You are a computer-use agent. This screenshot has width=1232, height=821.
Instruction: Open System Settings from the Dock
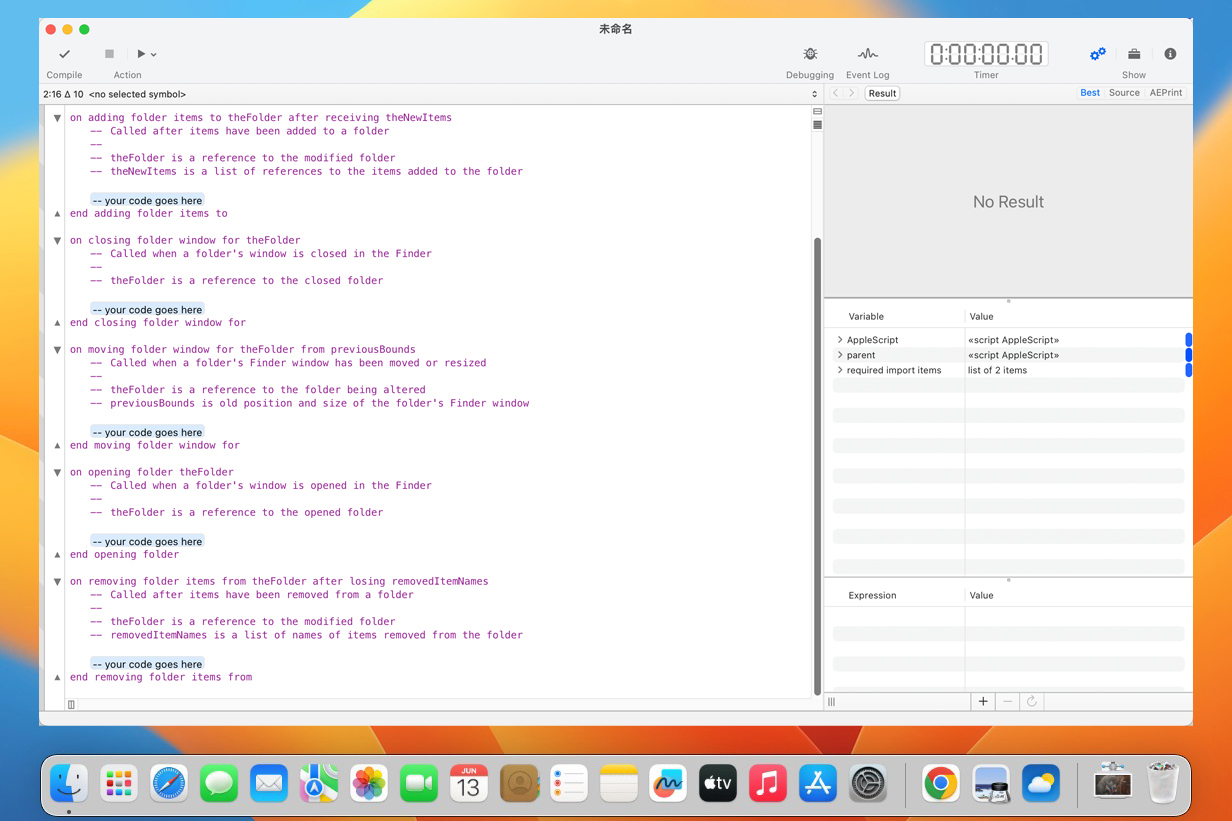867,783
